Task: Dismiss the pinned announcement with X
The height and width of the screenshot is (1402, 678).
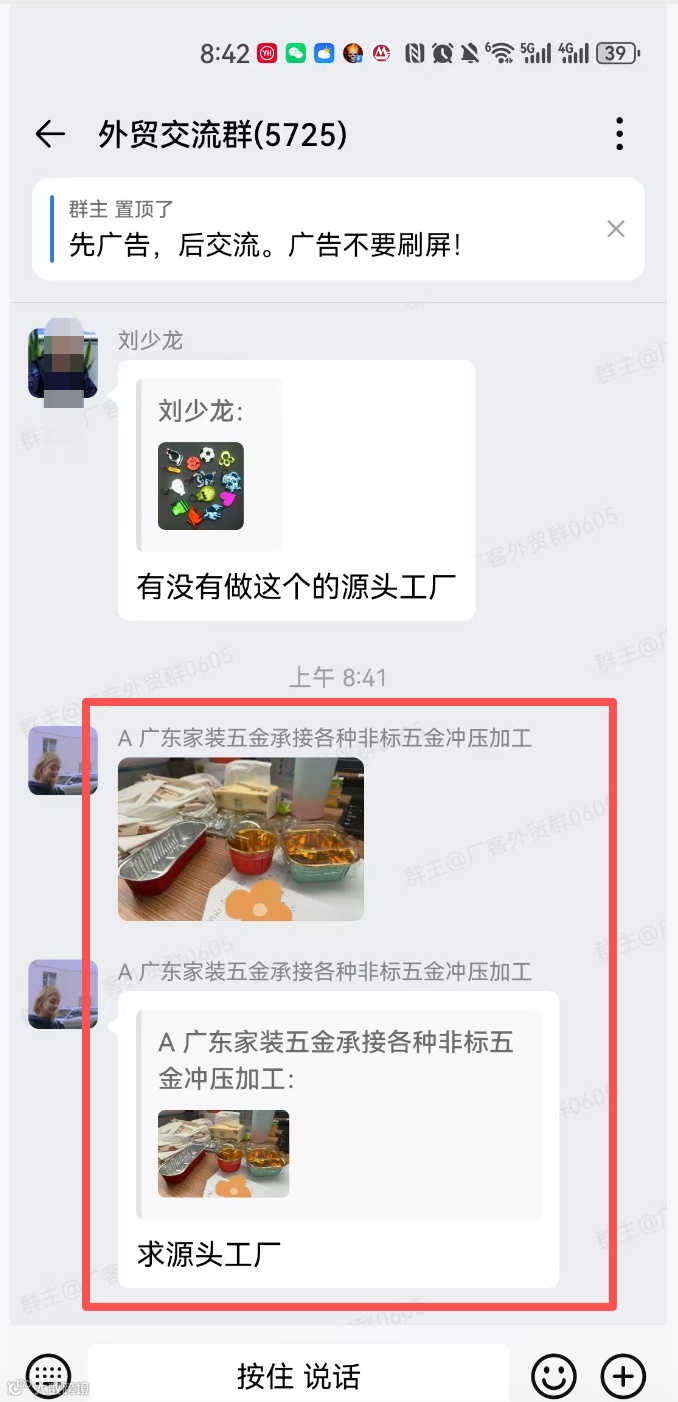Action: (x=616, y=229)
